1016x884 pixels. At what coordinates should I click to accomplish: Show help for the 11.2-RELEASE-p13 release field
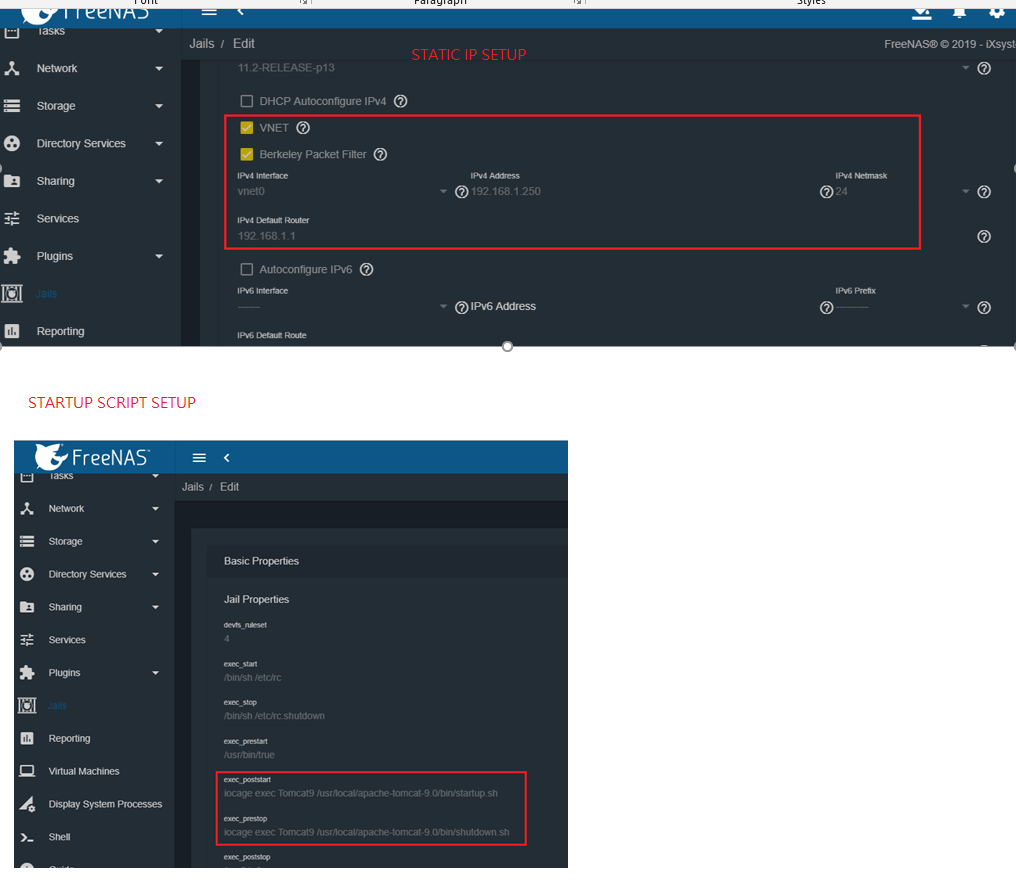(984, 68)
